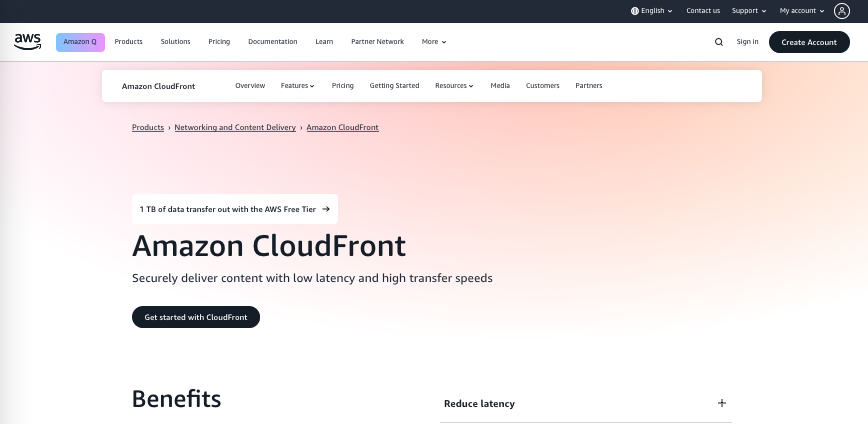
Task: Open the 1 TB Free Tier banner
Action: coord(235,209)
